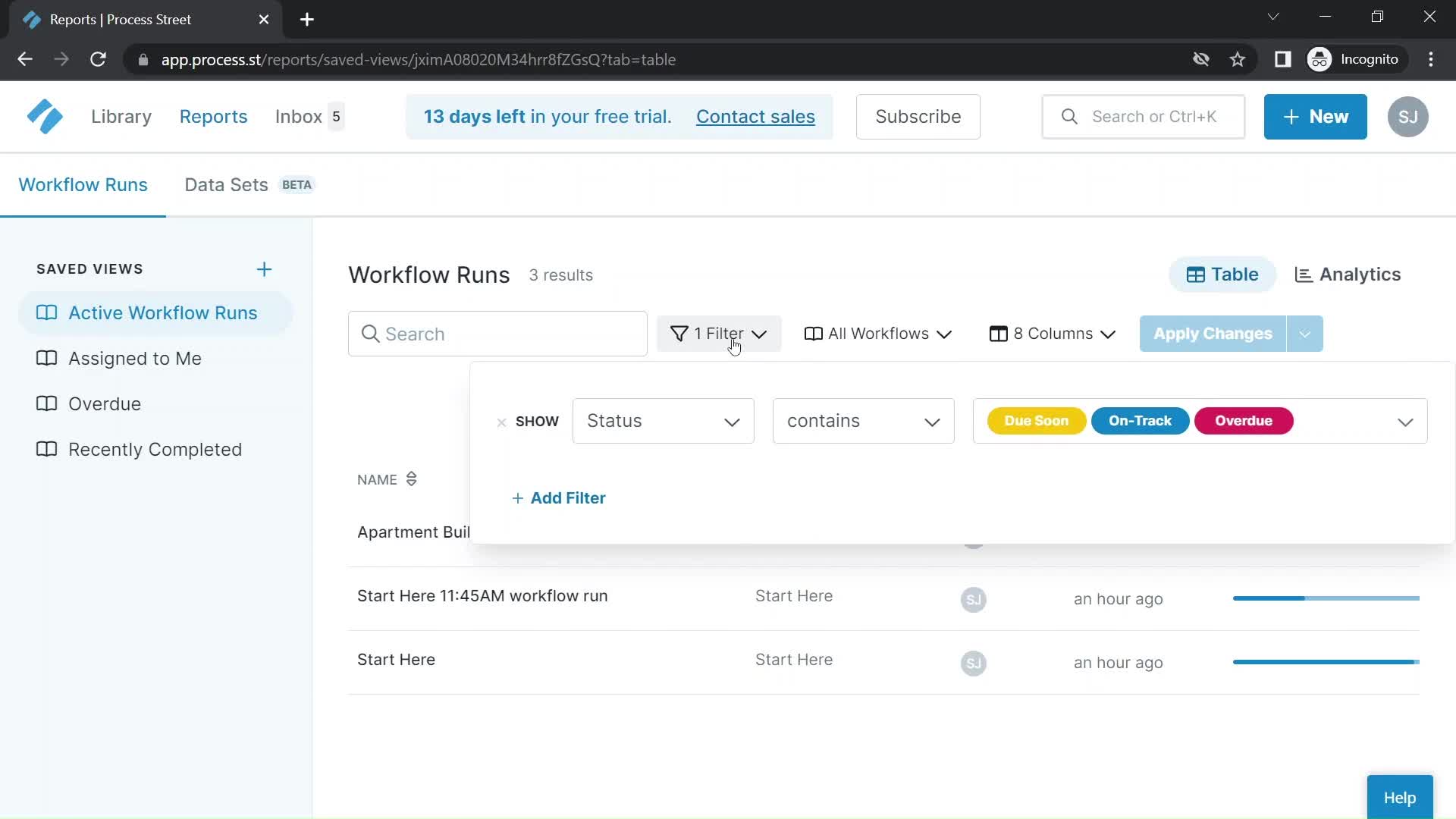Screen dimensions: 1456x819
Task: Bookmark the page with the star icon
Action: coord(1238,59)
